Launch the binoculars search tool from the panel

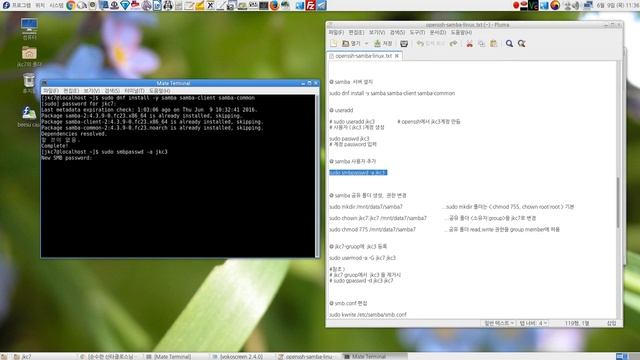pos(168,5)
